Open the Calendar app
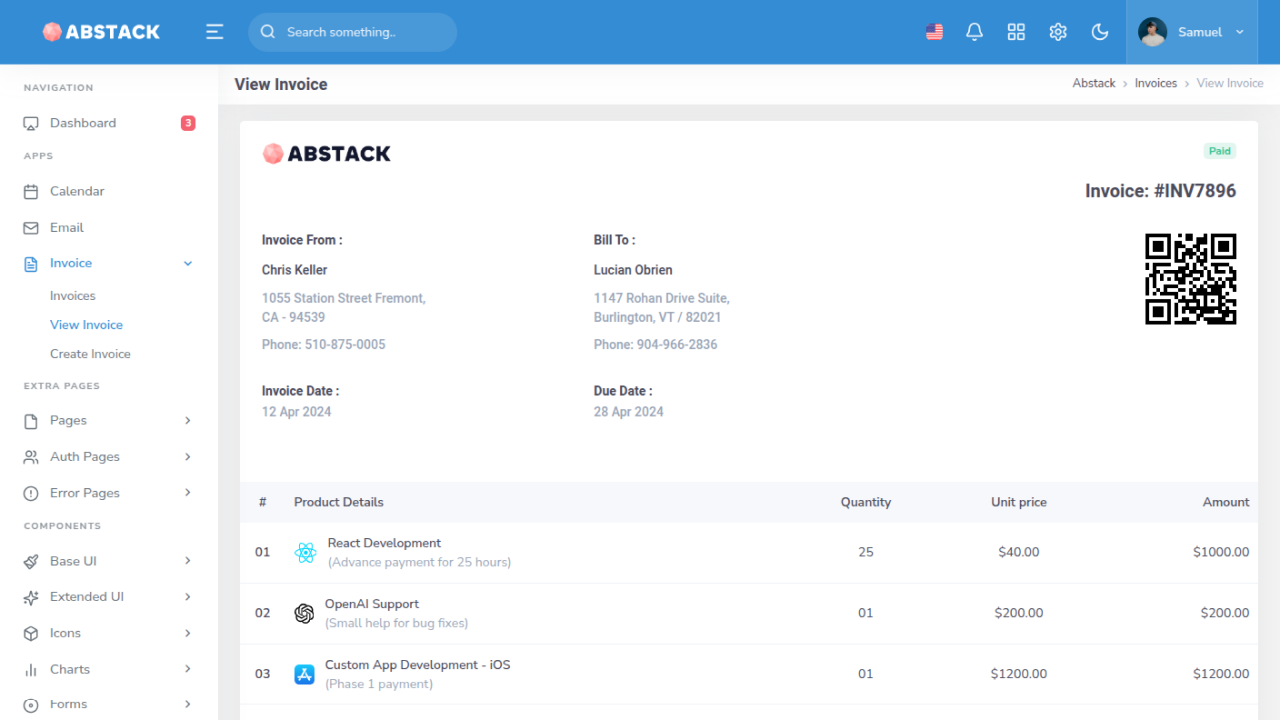 coord(109,191)
